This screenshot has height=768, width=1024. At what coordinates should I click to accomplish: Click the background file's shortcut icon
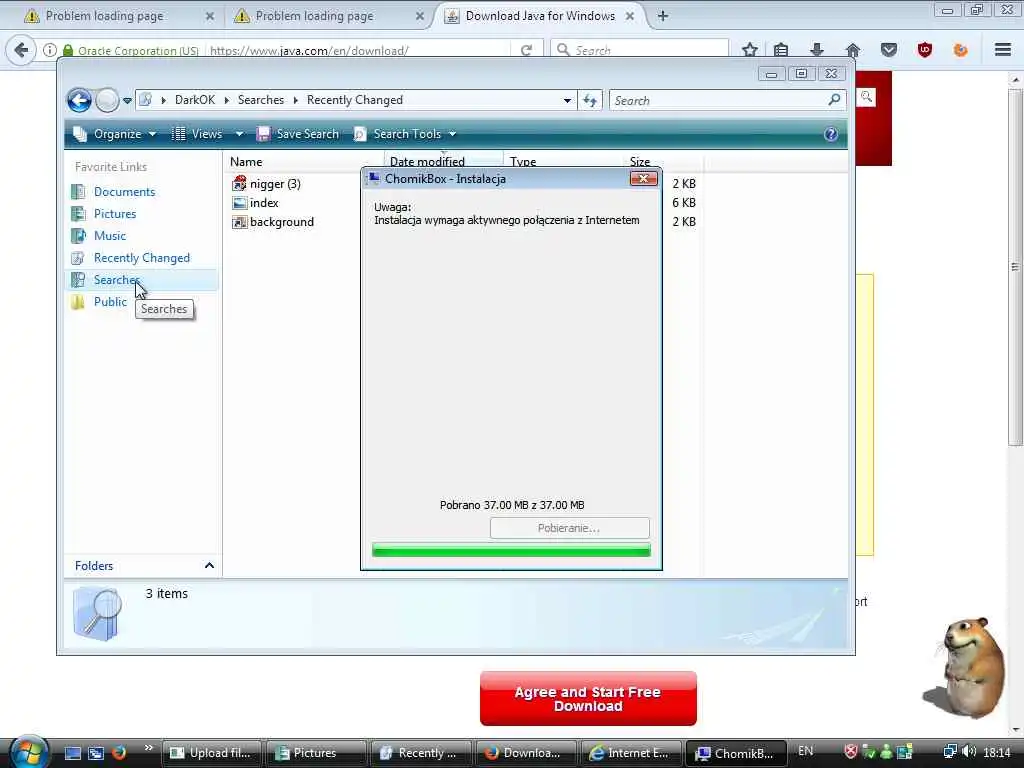[240, 222]
